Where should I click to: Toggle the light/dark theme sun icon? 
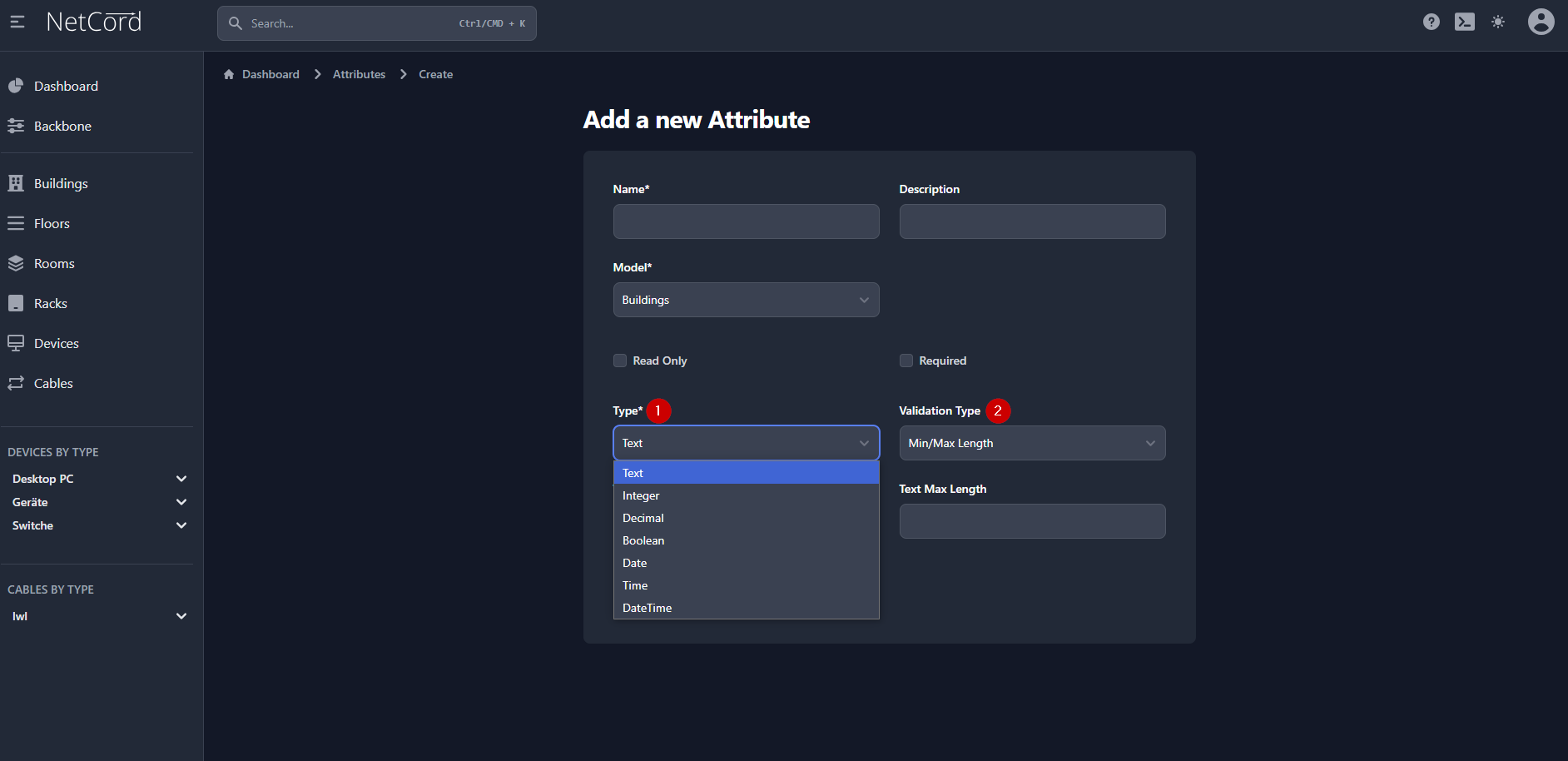point(1497,22)
